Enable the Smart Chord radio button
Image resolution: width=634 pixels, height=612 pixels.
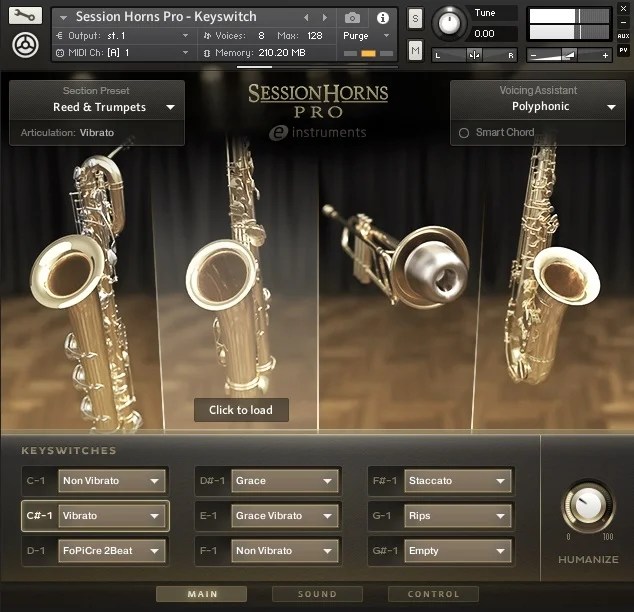464,133
